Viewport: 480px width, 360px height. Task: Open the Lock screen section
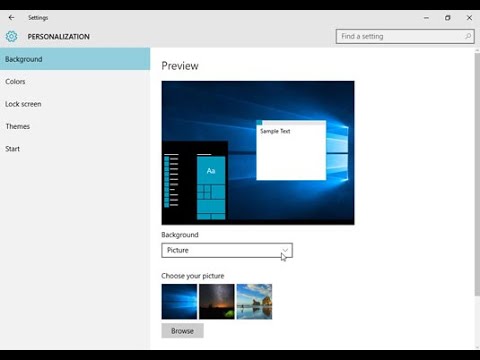(x=75, y=104)
